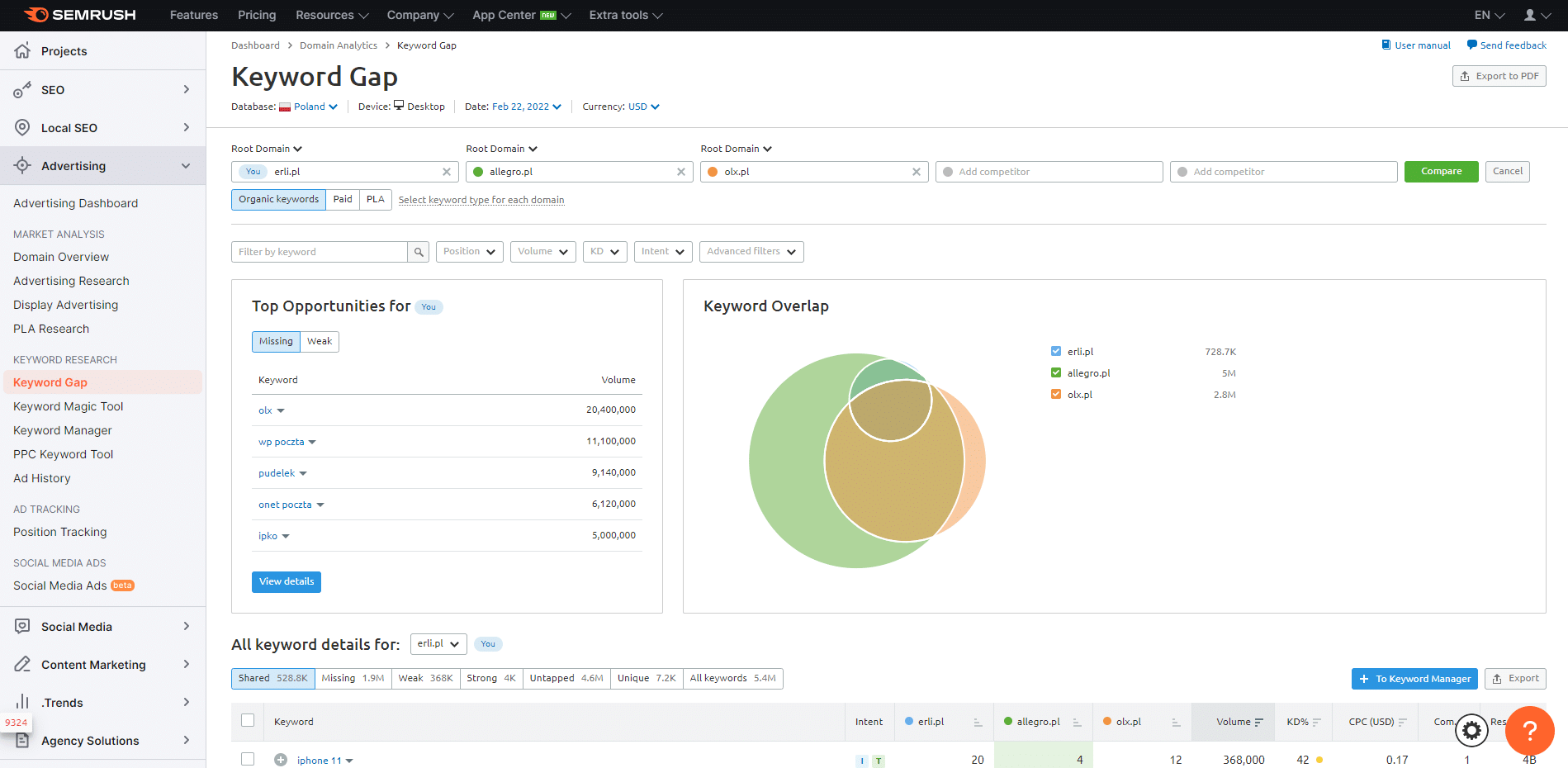Open the Projects home icon

click(22, 50)
